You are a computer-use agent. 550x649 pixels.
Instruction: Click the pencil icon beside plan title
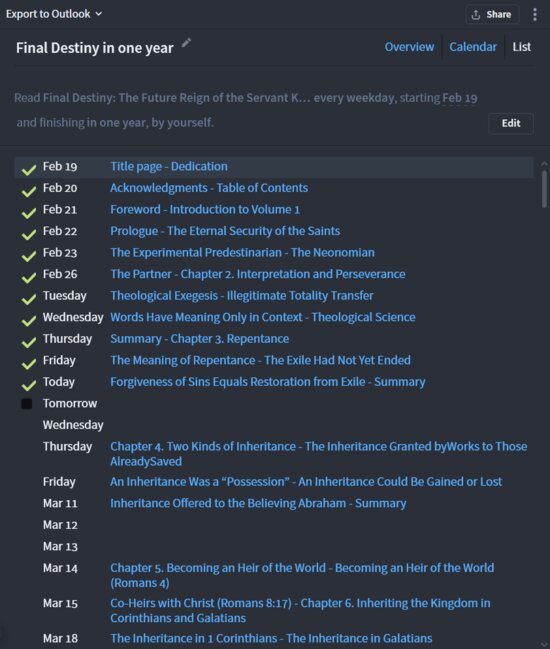tap(186, 43)
